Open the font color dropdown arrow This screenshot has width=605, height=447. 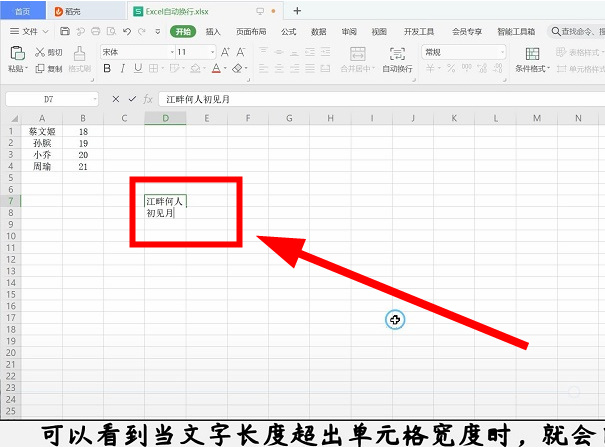click(x=225, y=69)
